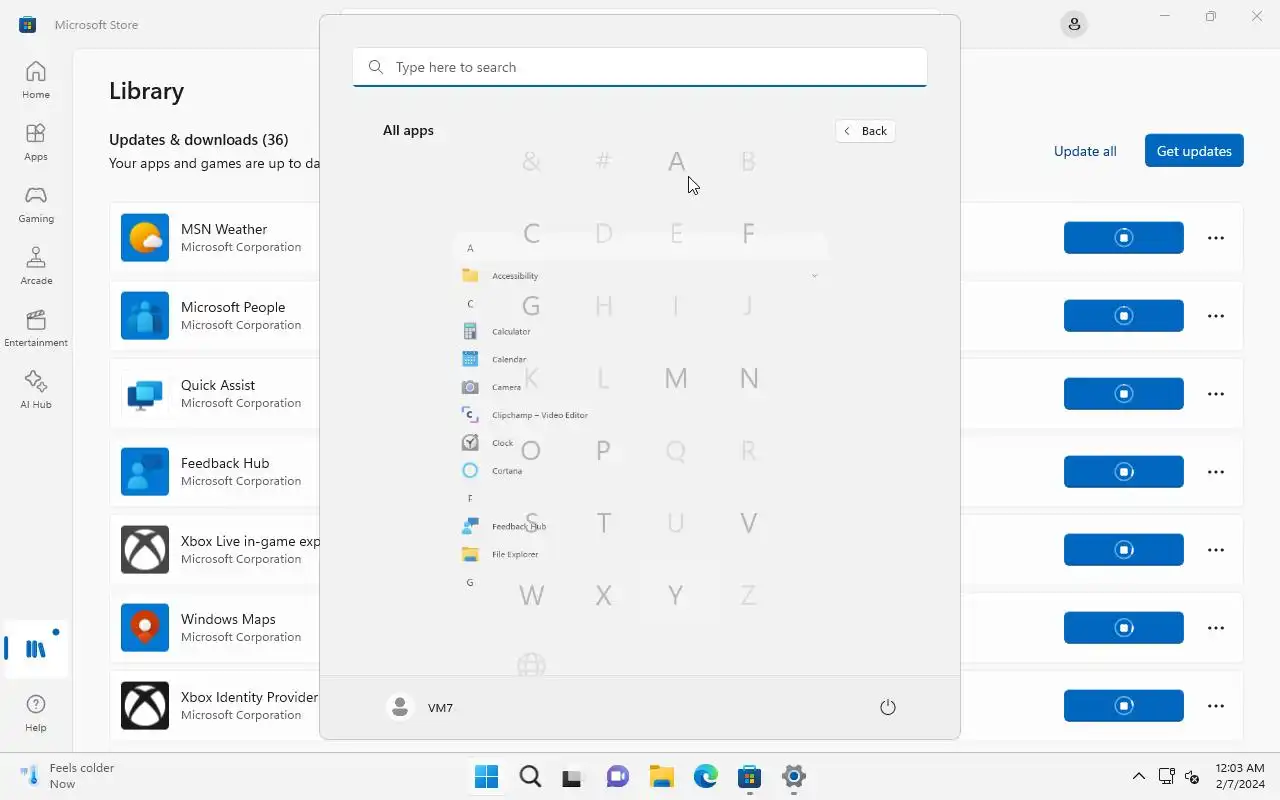Open more options for Microsoft People
The width and height of the screenshot is (1280, 800).
coord(1216,316)
